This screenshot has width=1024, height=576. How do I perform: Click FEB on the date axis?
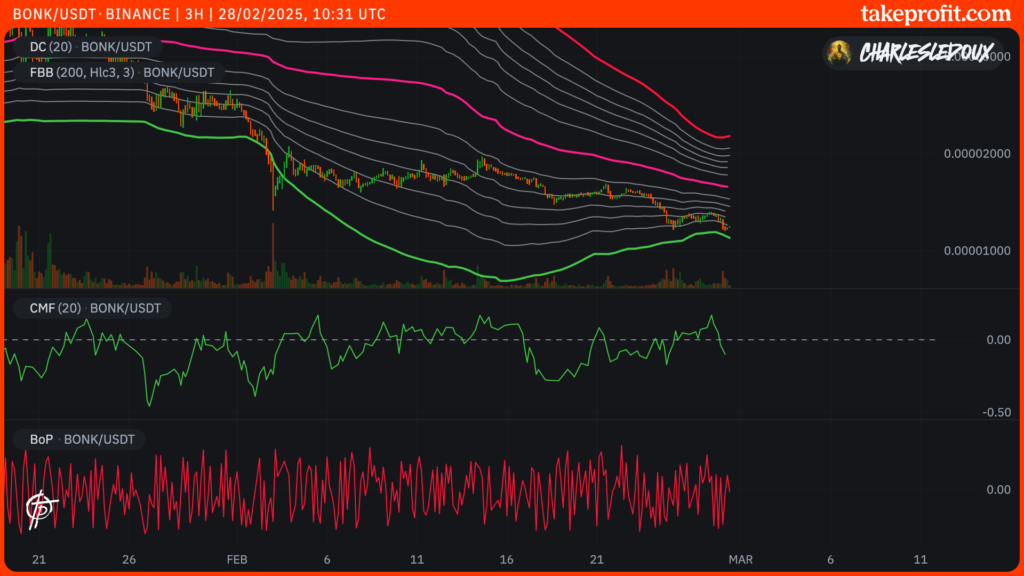pyautogui.click(x=237, y=560)
